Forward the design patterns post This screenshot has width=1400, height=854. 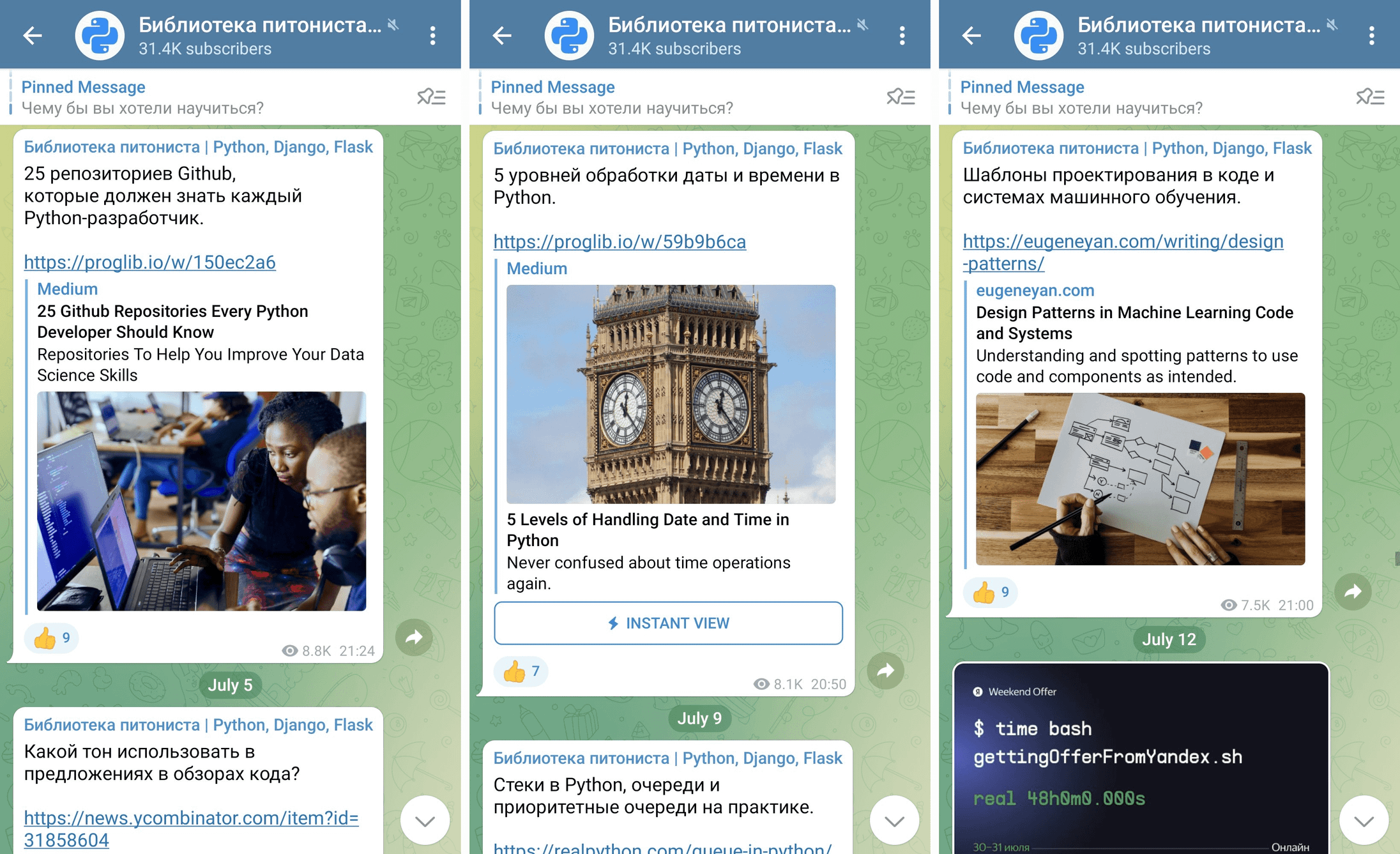point(1353,591)
